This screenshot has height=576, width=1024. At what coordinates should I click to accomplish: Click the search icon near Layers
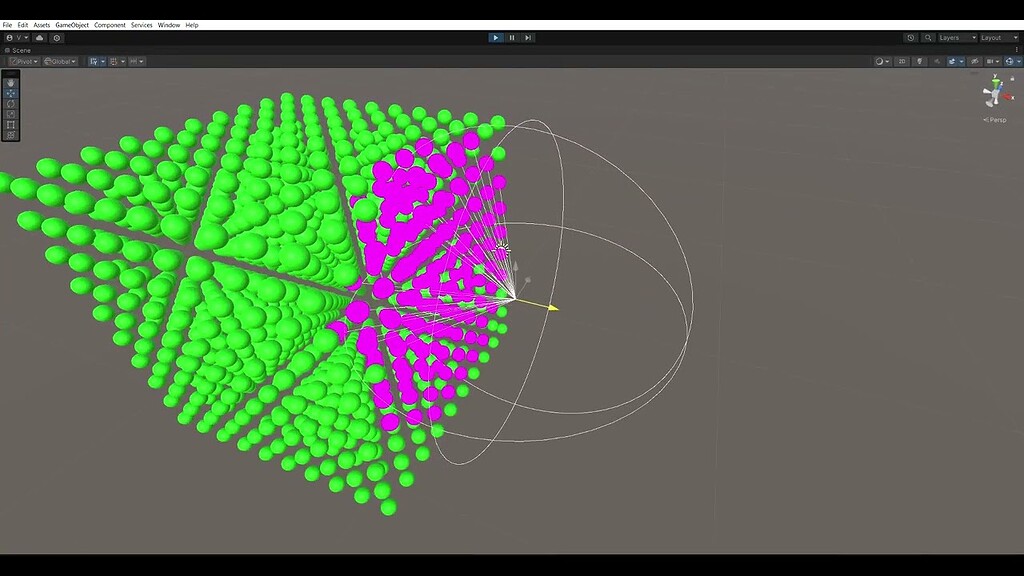pyautogui.click(x=928, y=37)
